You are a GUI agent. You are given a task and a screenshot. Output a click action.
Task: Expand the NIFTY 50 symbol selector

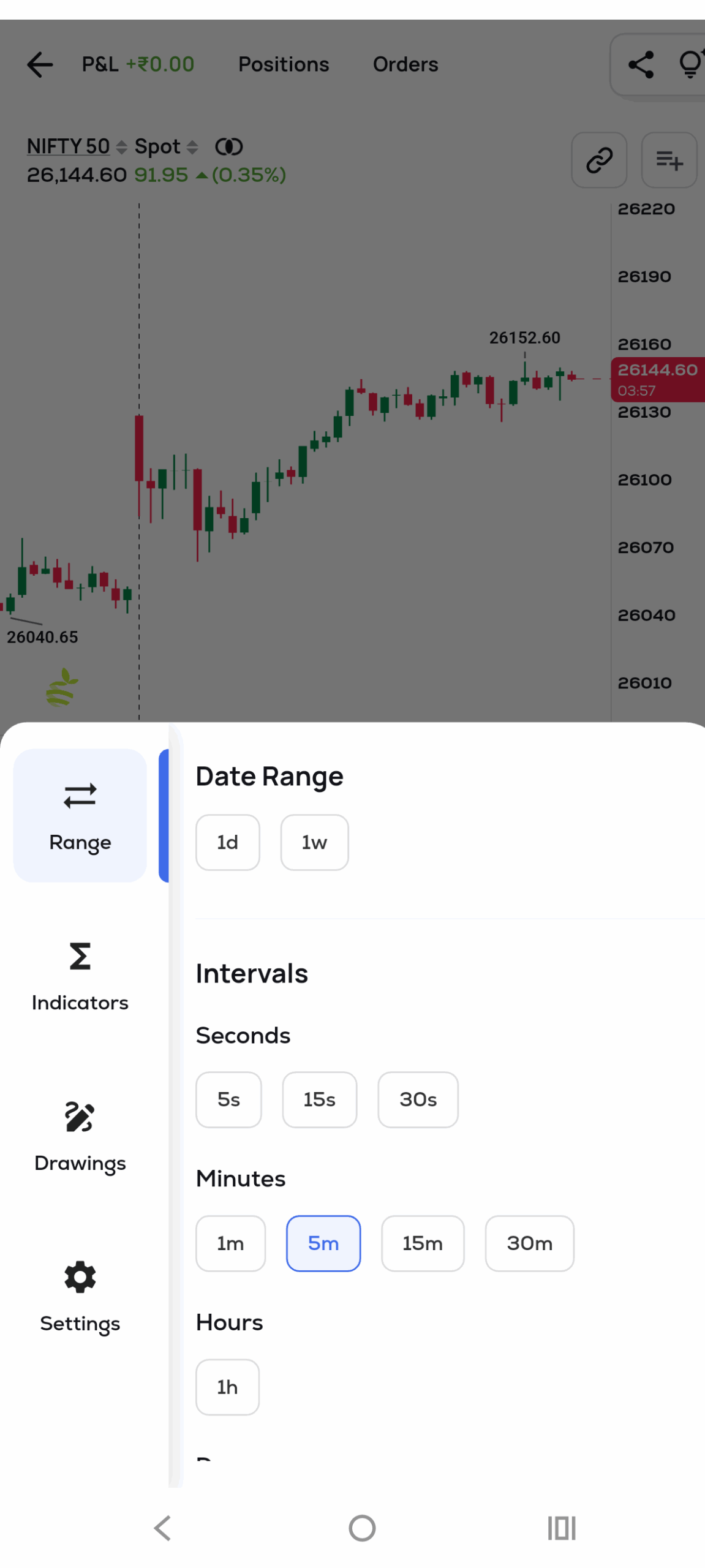tap(77, 146)
